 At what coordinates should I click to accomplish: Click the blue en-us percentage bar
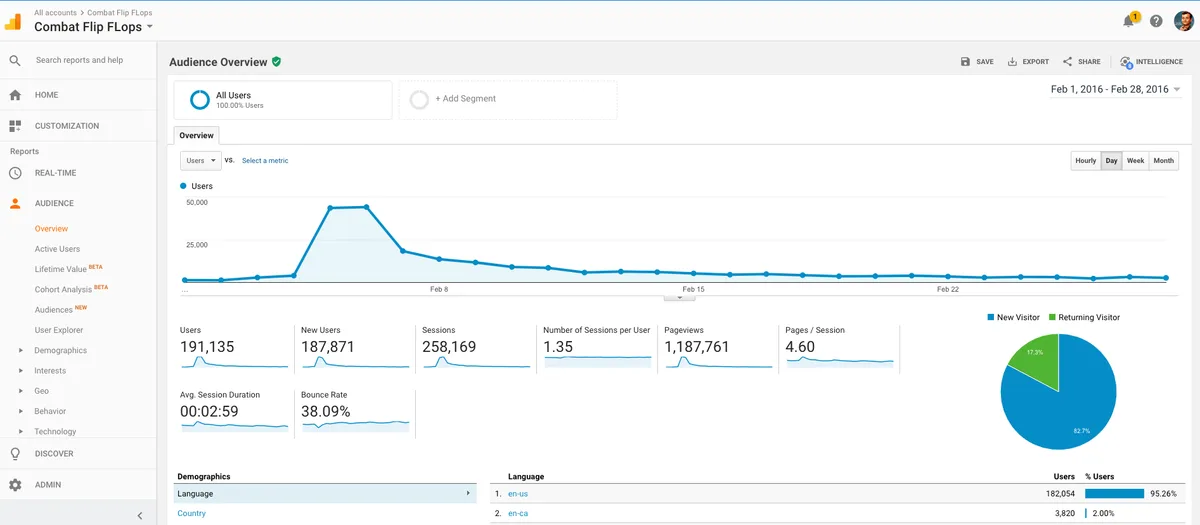click(x=1114, y=494)
